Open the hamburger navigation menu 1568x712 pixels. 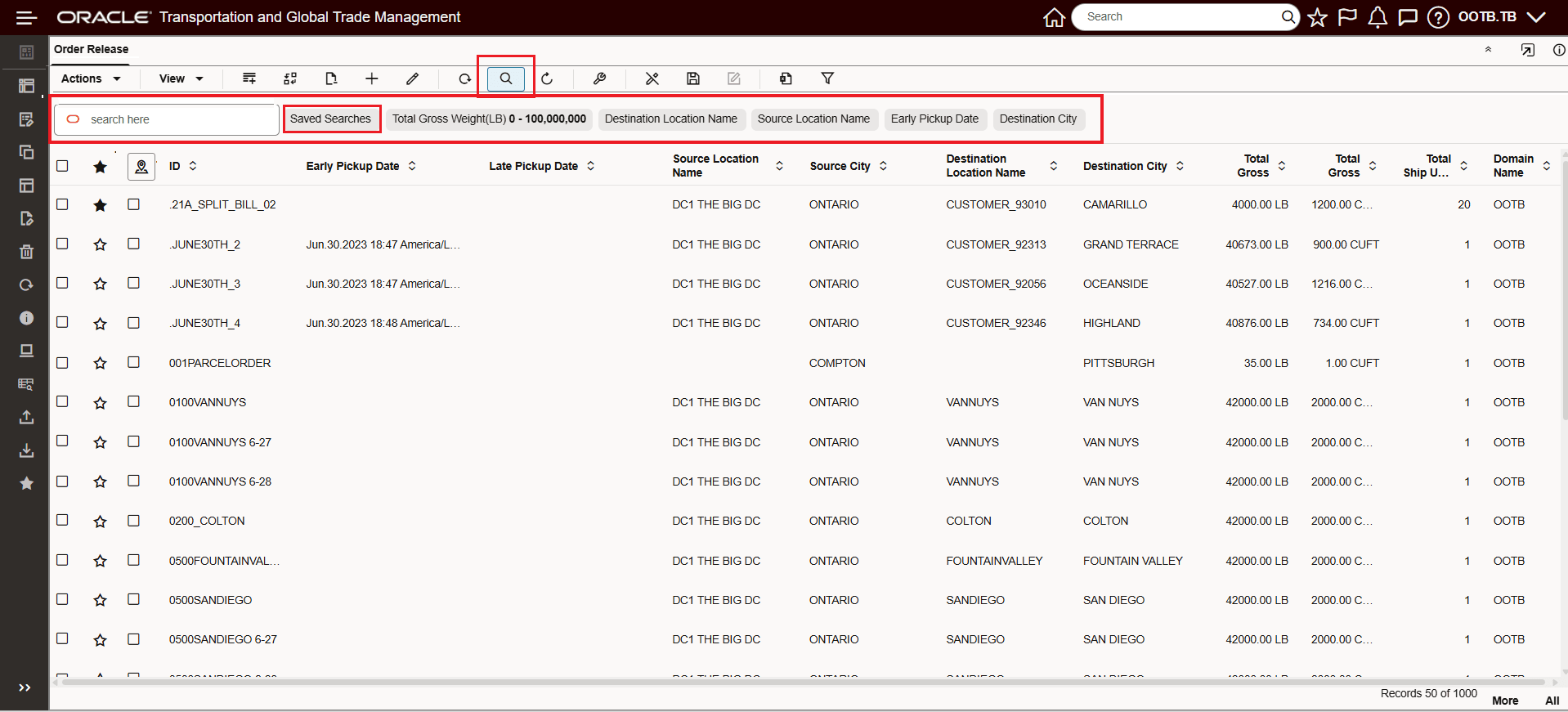pos(26,17)
